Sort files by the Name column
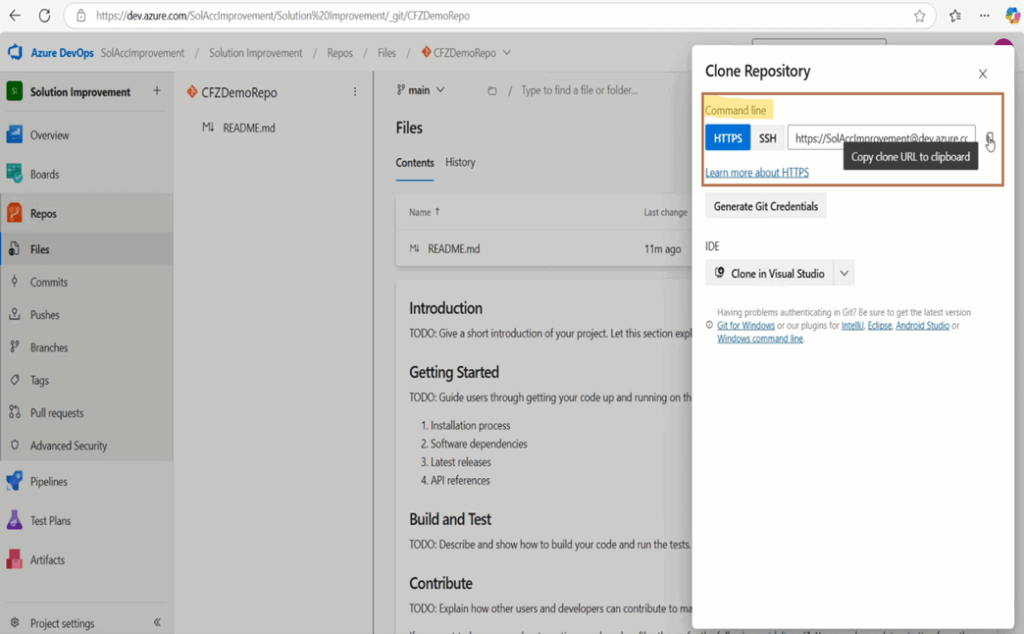The height and width of the screenshot is (634, 1024). pos(424,212)
